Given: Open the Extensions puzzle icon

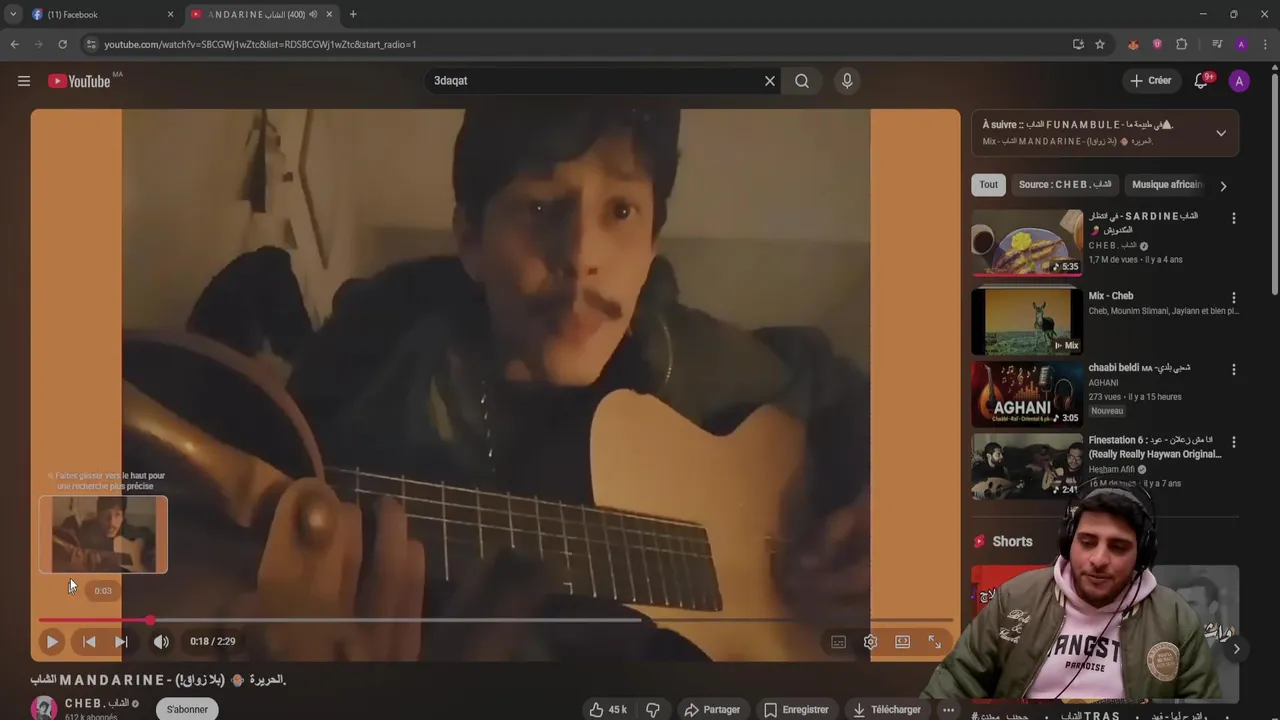Looking at the screenshot, I should (x=1181, y=44).
